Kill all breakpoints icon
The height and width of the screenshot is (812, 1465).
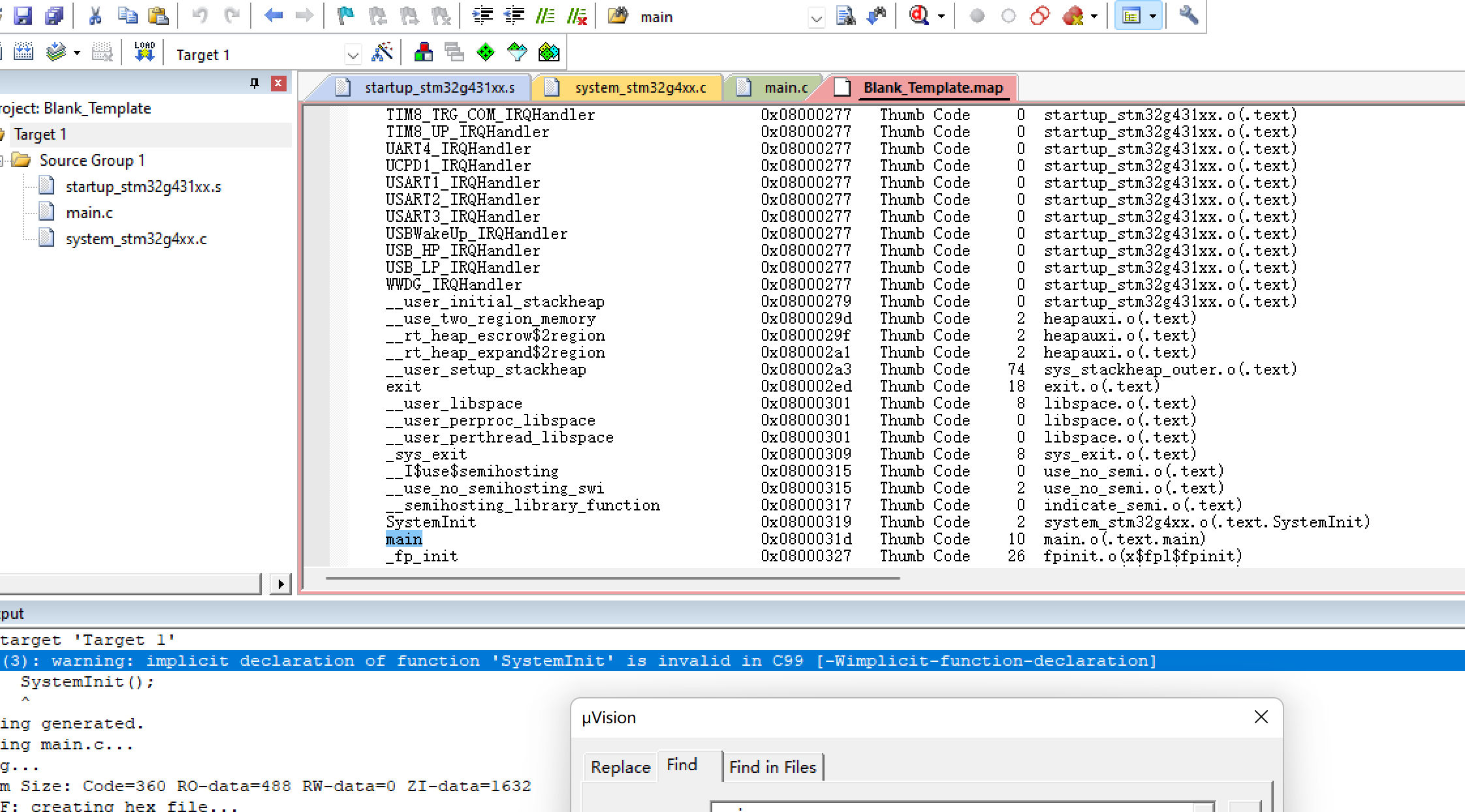(1073, 16)
